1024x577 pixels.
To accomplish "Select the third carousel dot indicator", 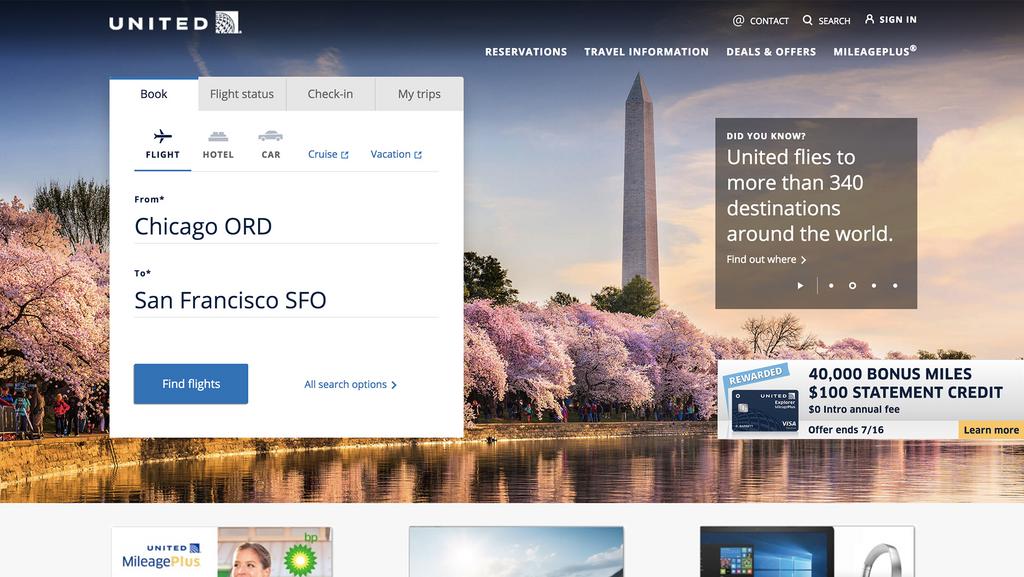I will coord(874,285).
